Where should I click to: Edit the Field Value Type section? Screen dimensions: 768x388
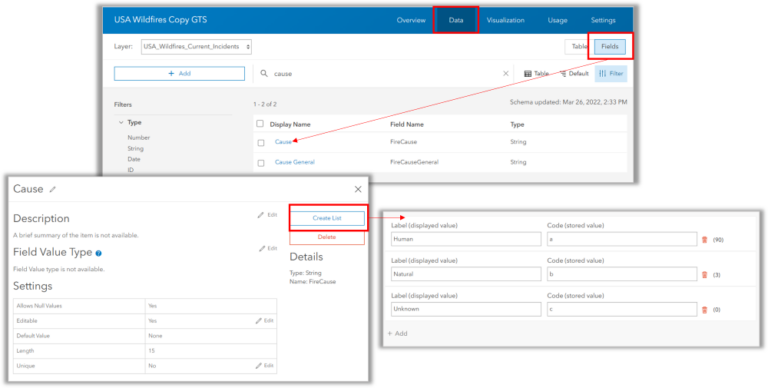tap(267, 249)
